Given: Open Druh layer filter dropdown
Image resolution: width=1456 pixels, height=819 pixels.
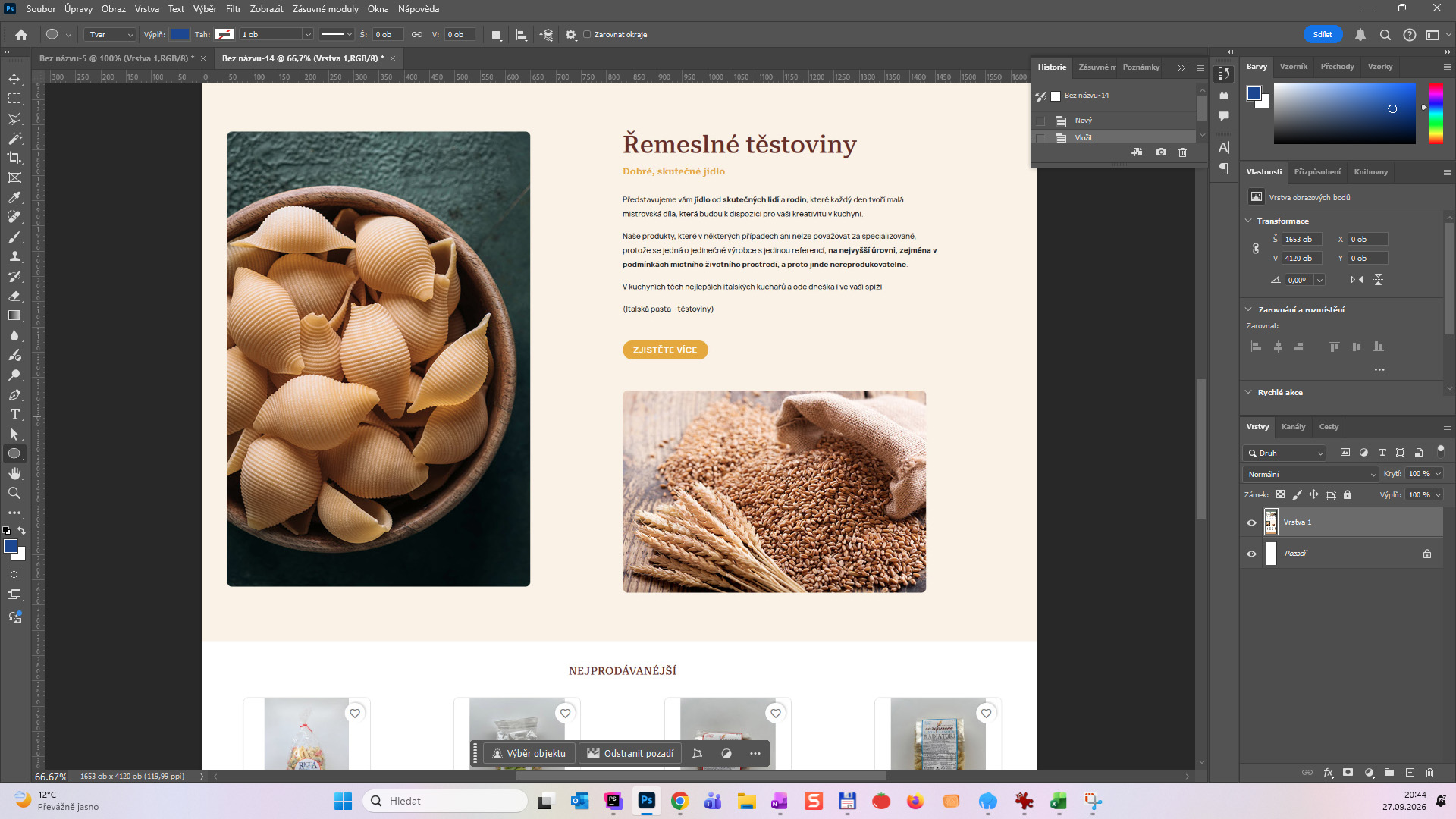Looking at the screenshot, I should 1284,453.
